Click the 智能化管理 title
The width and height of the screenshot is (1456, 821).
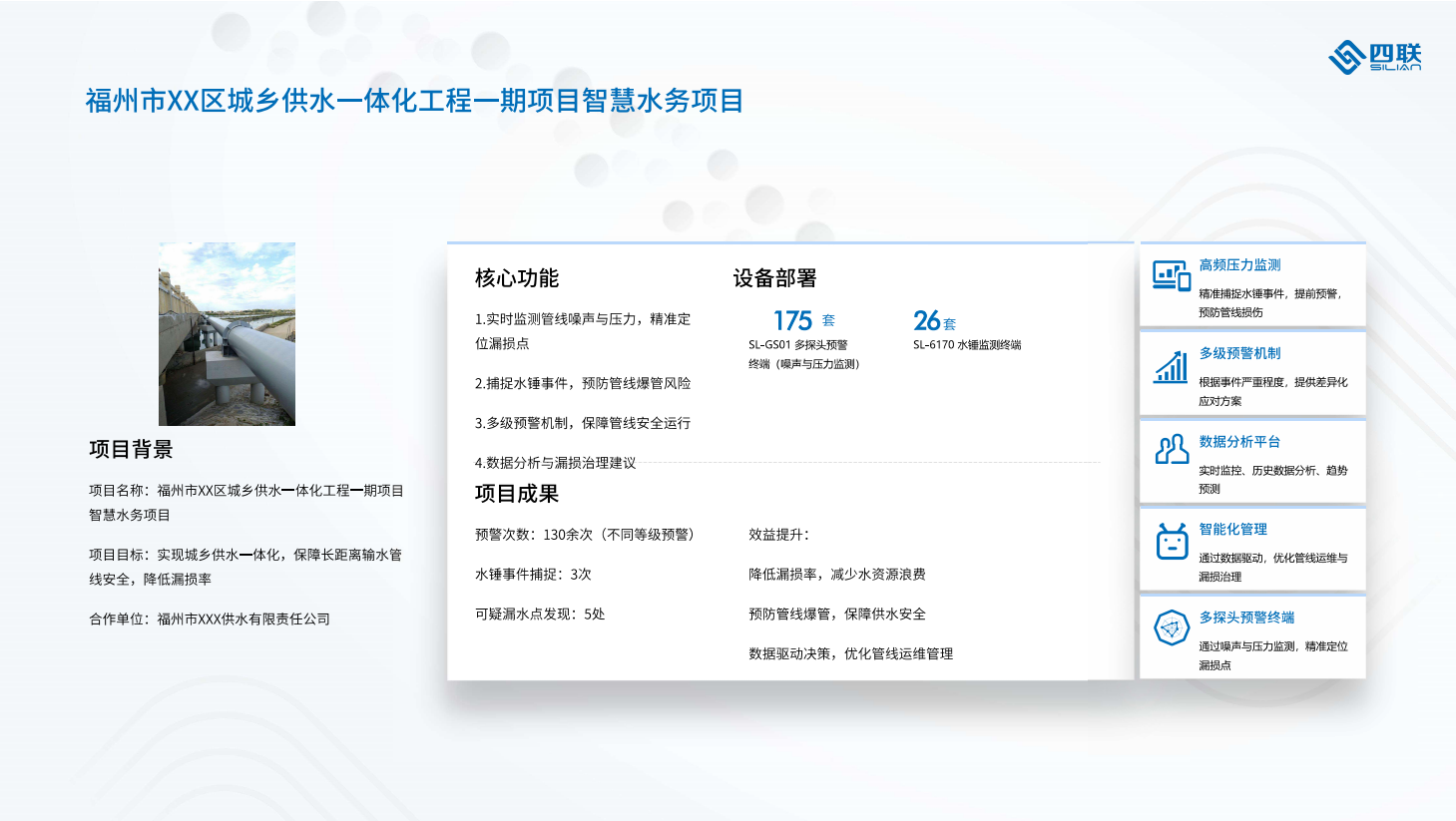(1232, 530)
